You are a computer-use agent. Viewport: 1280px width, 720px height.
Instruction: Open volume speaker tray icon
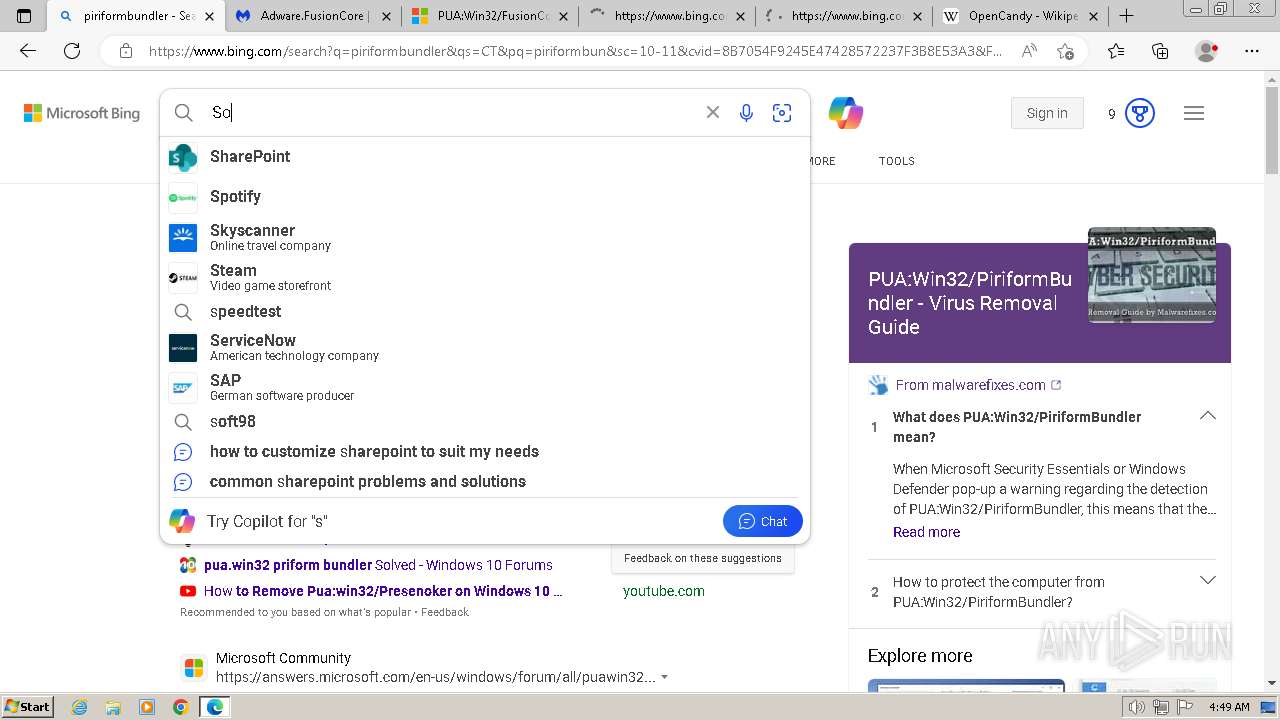(1137, 707)
